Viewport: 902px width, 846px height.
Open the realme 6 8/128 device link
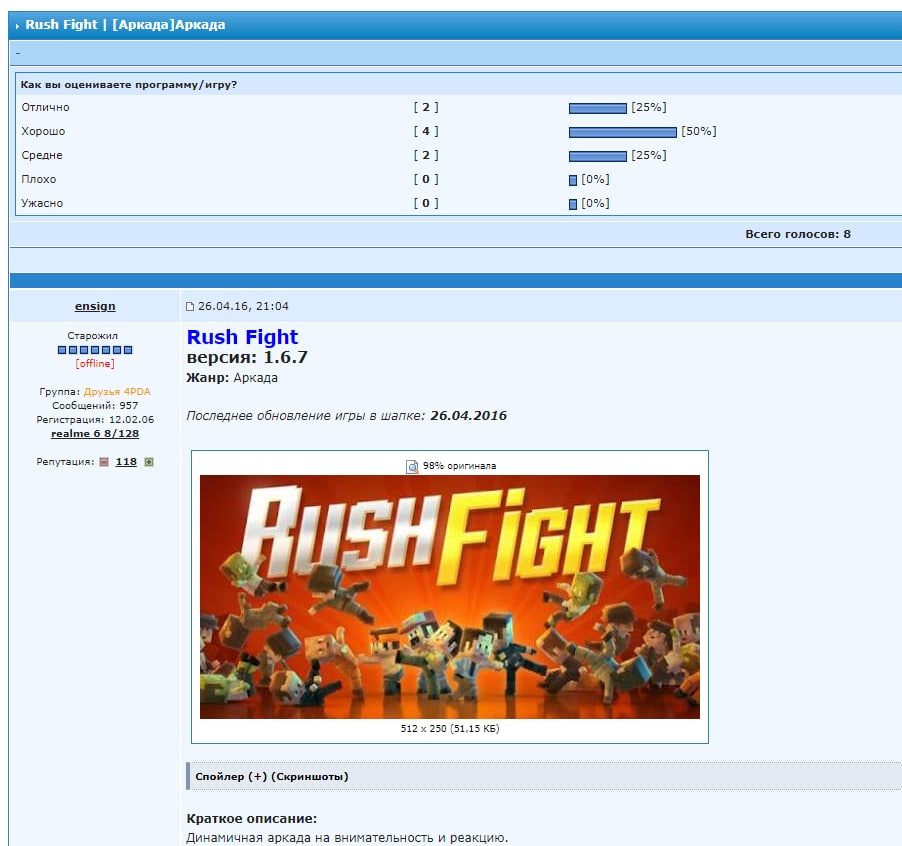point(95,434)
